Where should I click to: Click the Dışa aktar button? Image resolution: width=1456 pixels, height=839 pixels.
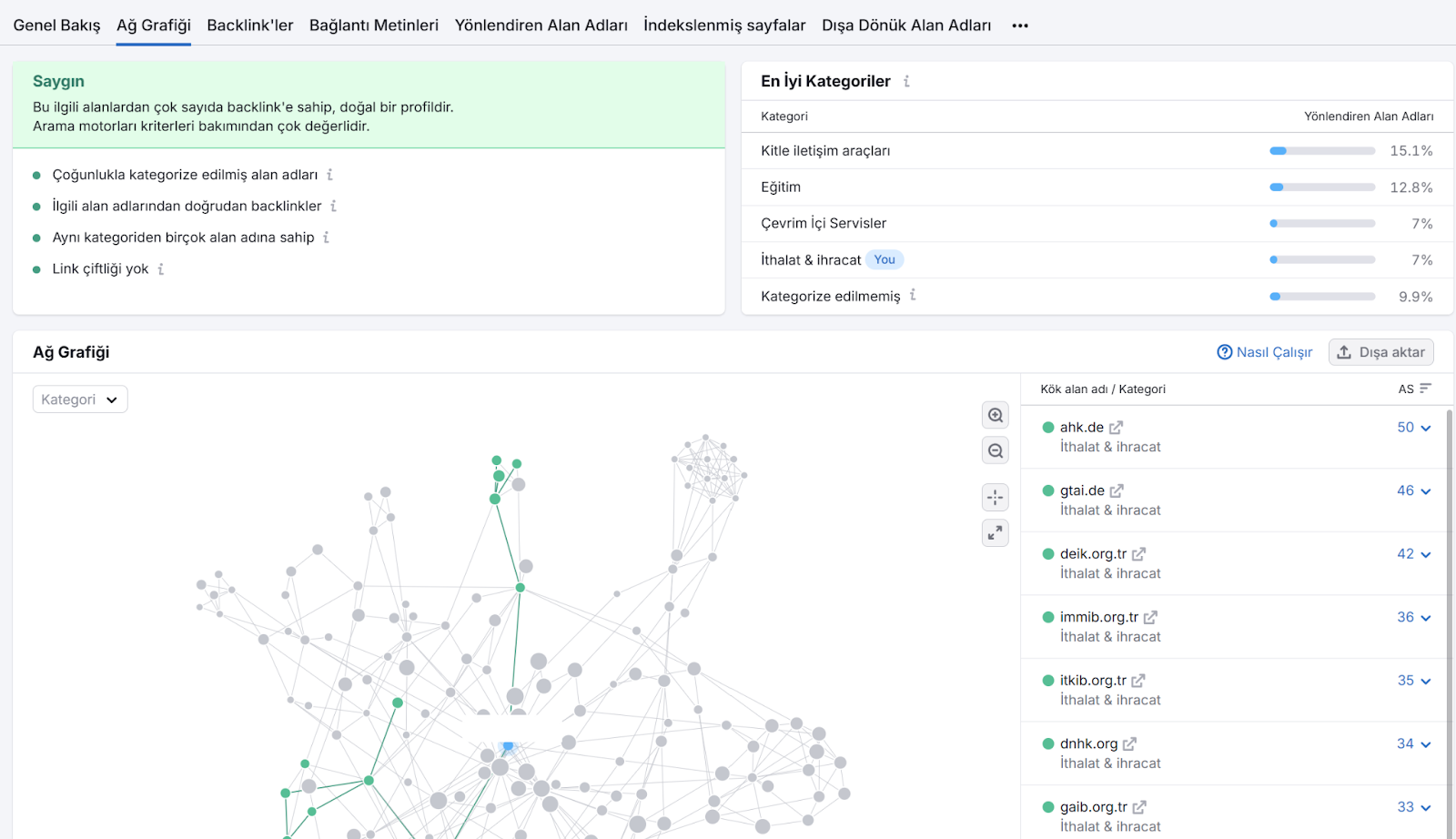[x=1381, y=352]
